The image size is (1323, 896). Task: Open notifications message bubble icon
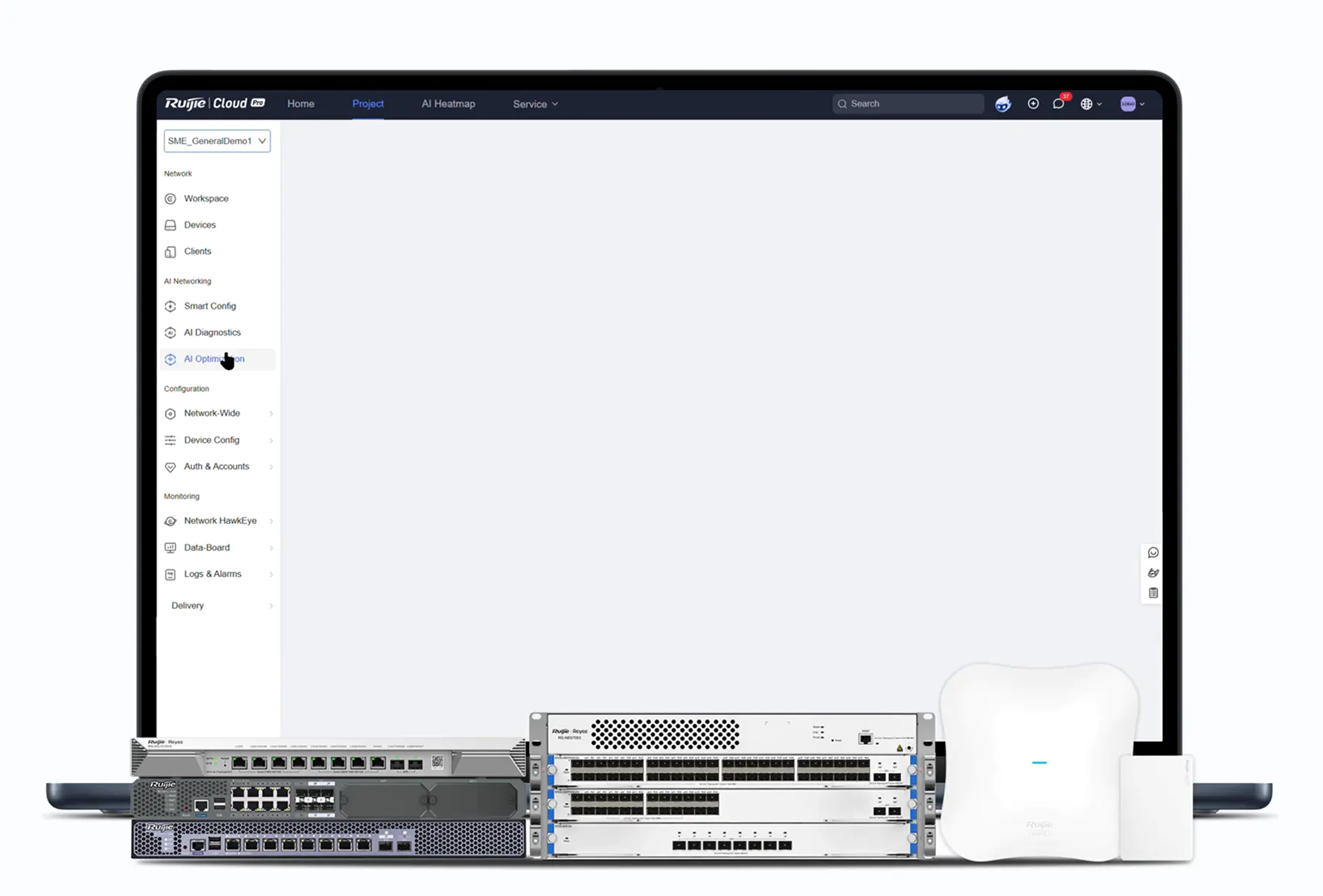click(1058, 104)
